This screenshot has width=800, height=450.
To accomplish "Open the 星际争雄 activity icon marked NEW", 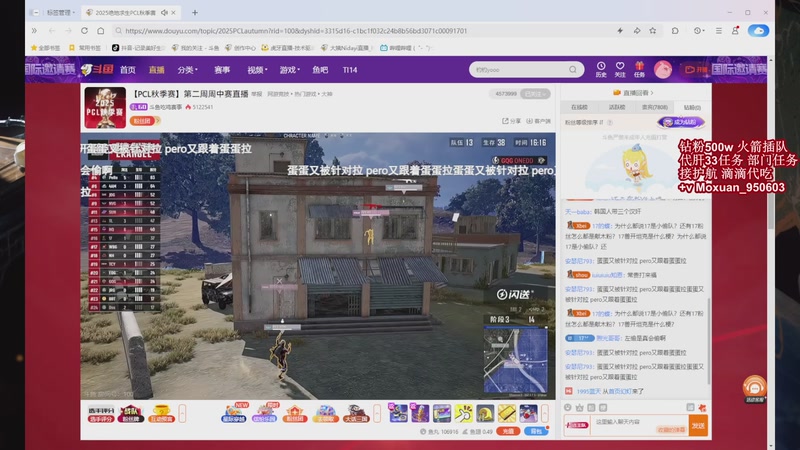I will (234, 413).
